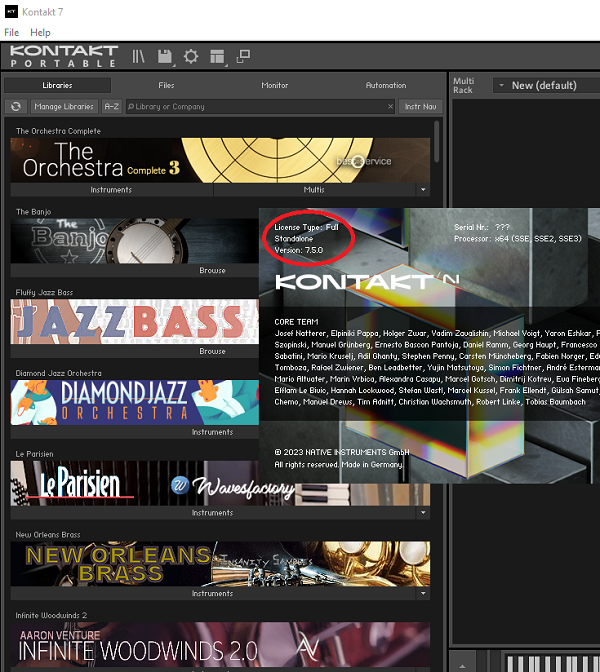Image resolution: width=600 pixels, height=672 pixels.
Task: Clear the library search with X icon
Action: pos(390,106)
